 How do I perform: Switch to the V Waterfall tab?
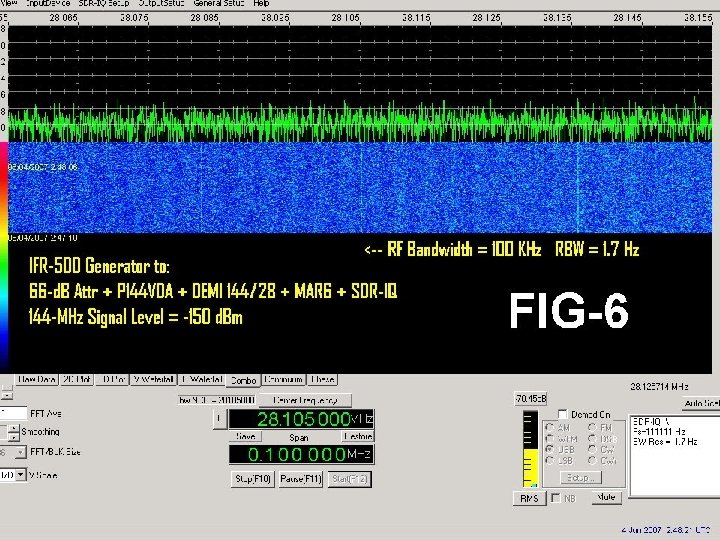[154, 379]
